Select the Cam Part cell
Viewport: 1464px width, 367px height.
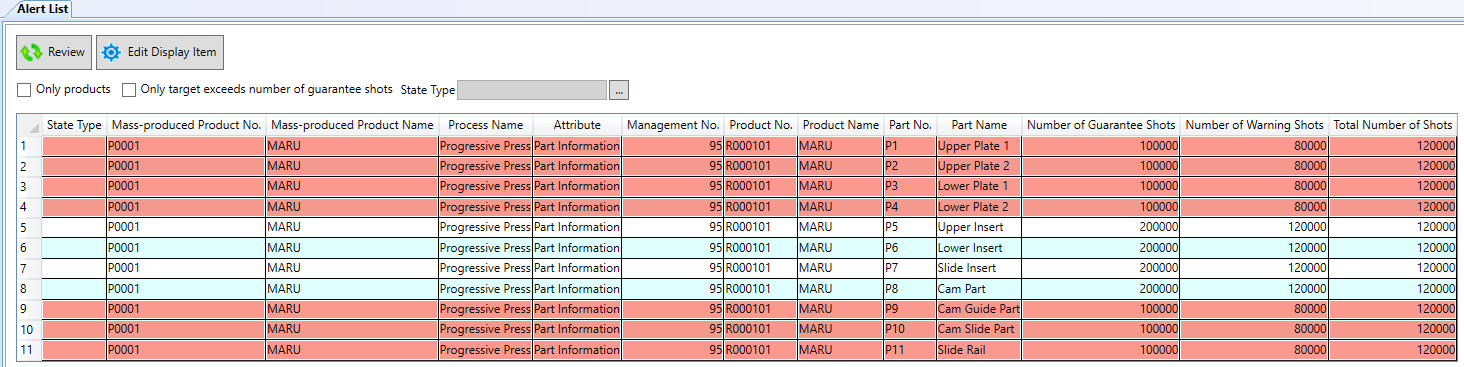[x=979, y=289]
